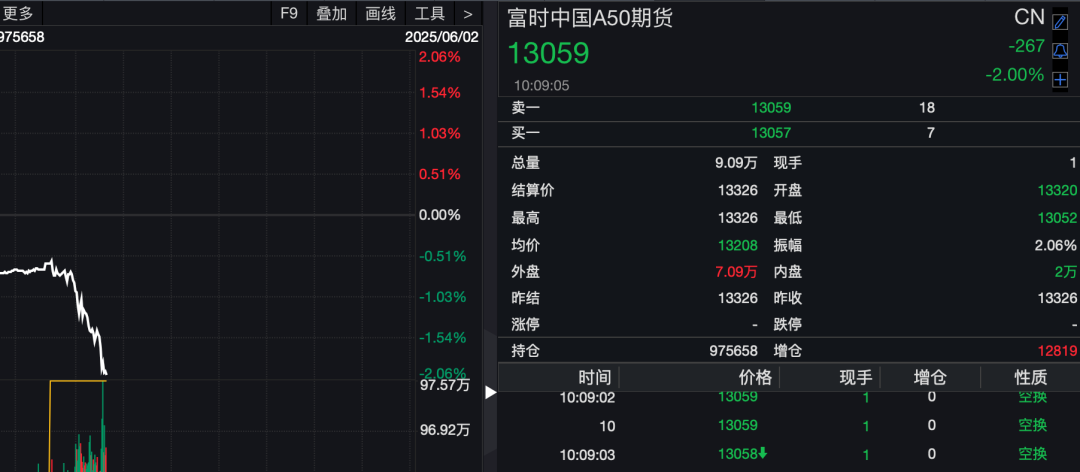This screenshot has width=1080, height=472.
Task: Click the 10:09:03 trade row with price 13058
Action: (x=740, y=454)
